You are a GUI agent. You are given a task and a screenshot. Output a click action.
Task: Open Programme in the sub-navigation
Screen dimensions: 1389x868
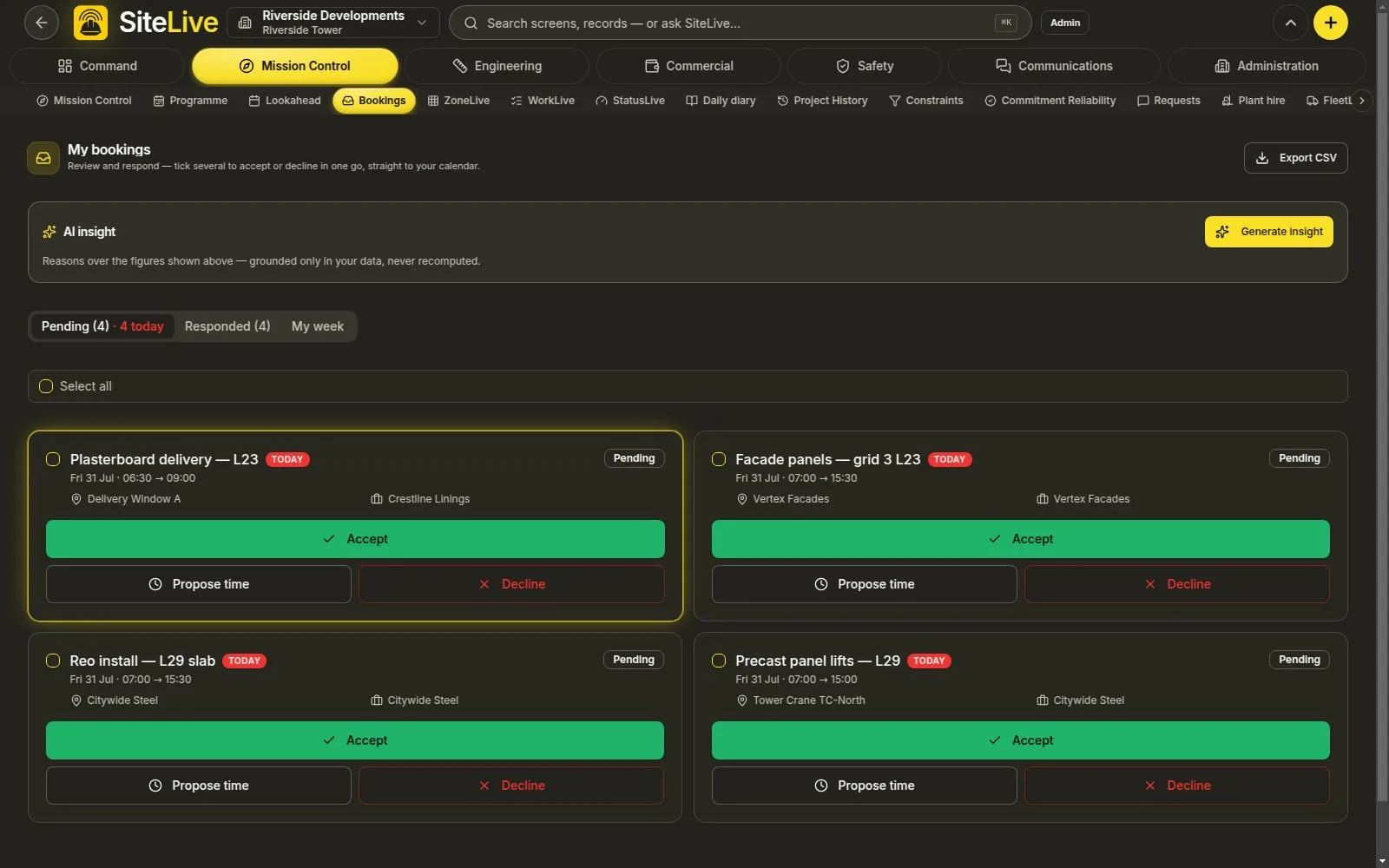point(190,101)
